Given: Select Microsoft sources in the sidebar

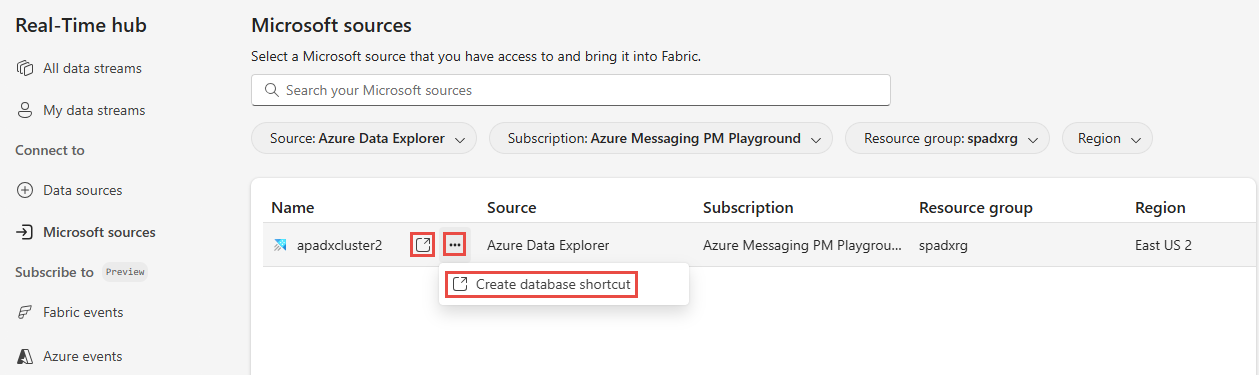Looking at the screenshot, I should [x=99, y=232].
